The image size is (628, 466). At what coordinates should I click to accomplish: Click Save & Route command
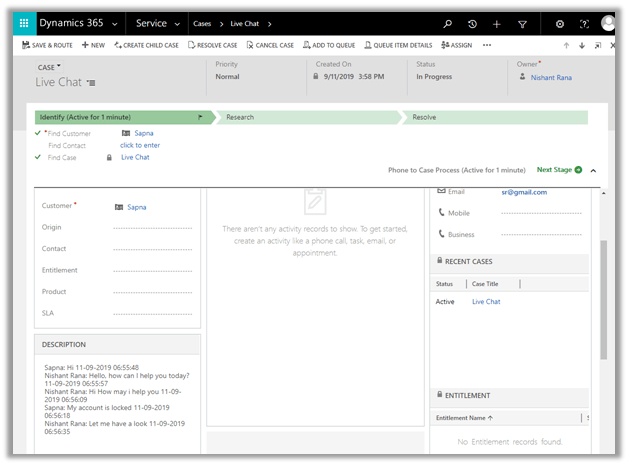(47, 45)
